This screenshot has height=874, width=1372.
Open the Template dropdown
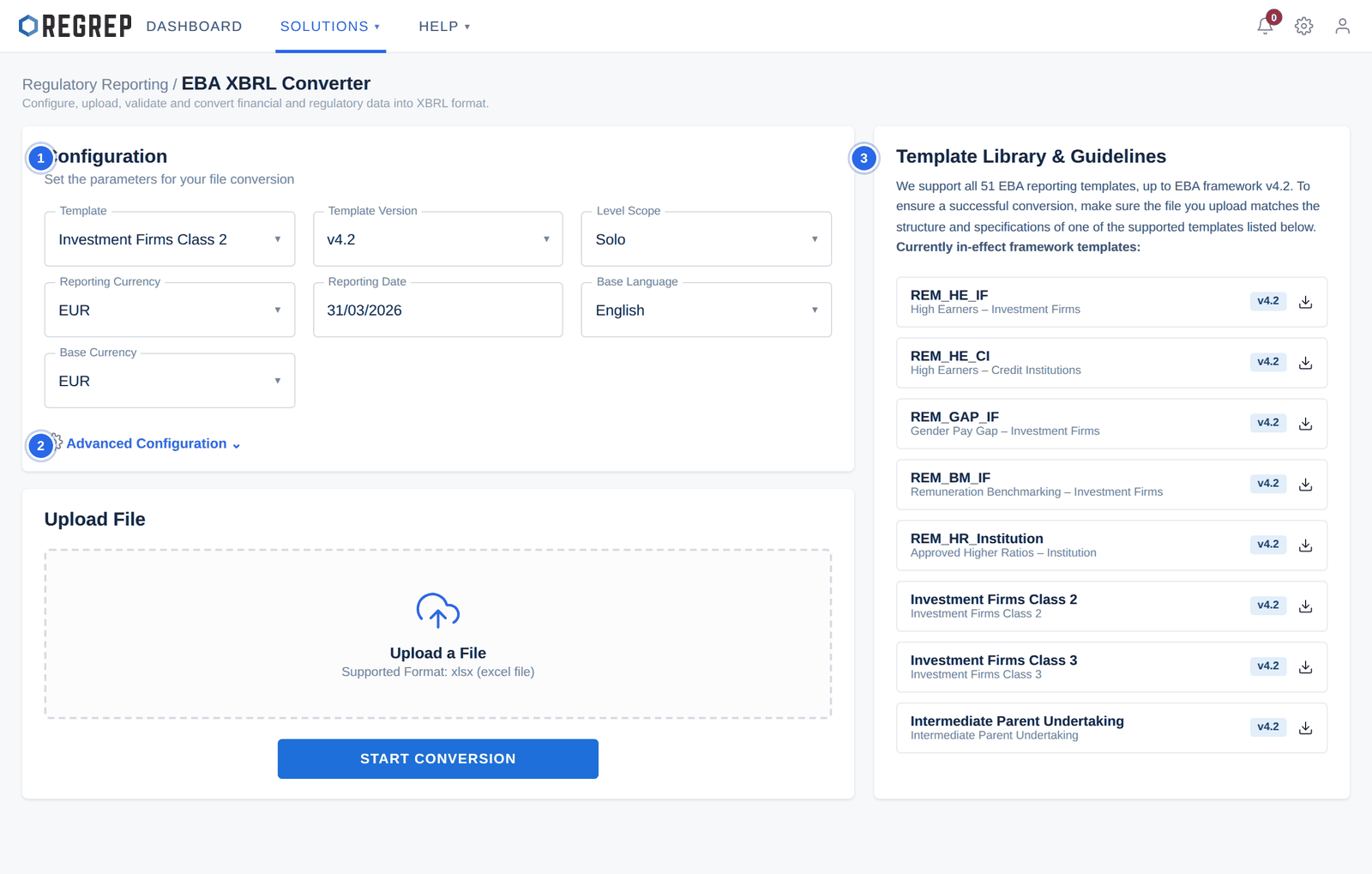coord(170,239)
